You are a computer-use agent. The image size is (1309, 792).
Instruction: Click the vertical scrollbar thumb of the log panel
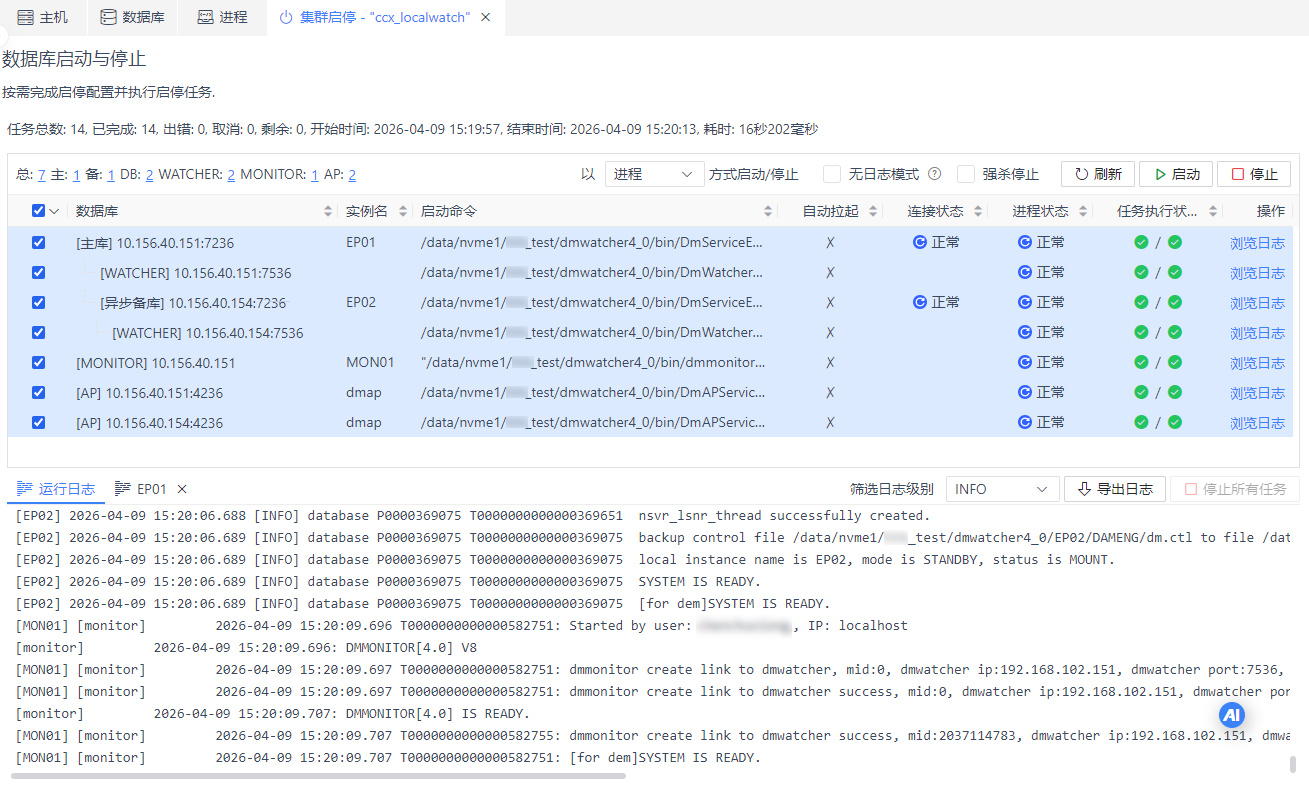click(1293, 765)
